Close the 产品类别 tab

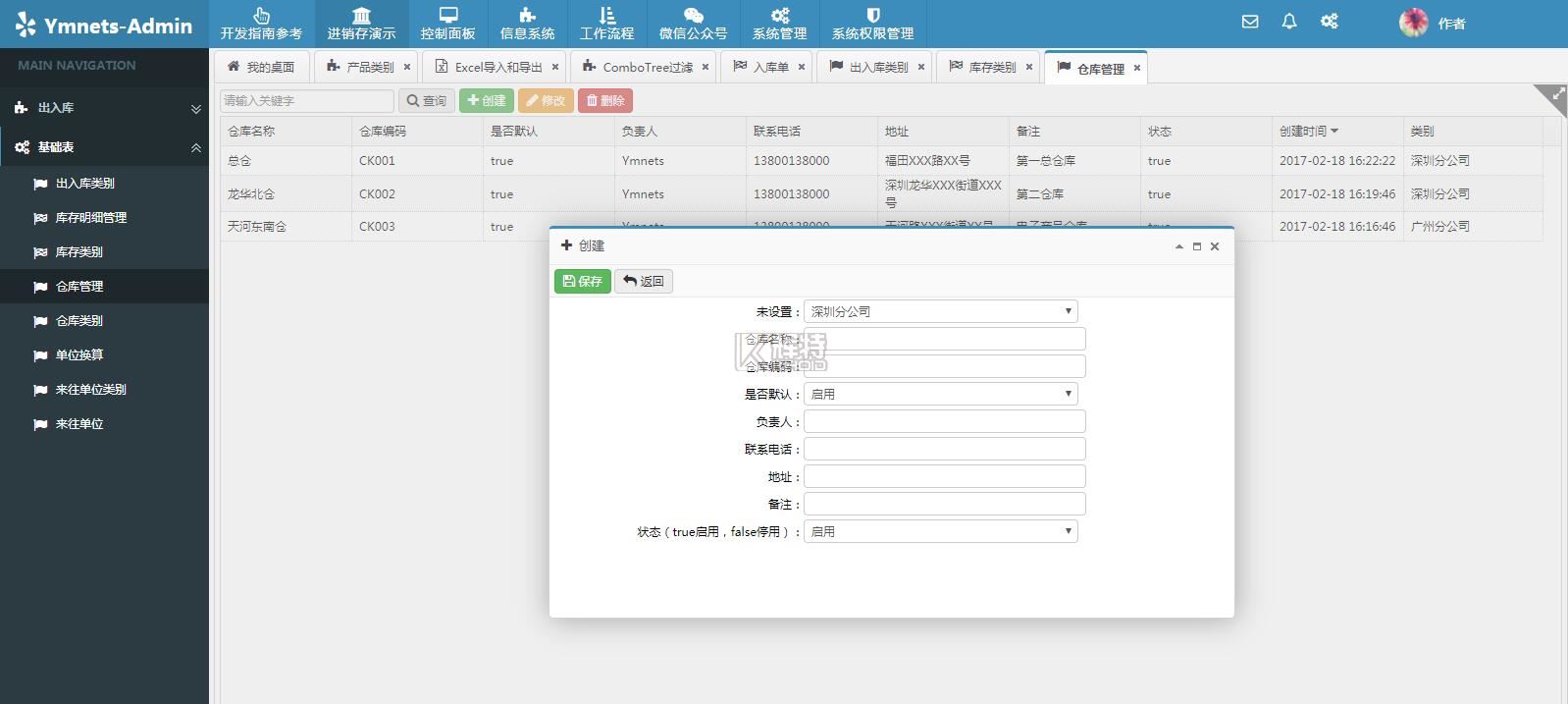click(x=407, y=68)
